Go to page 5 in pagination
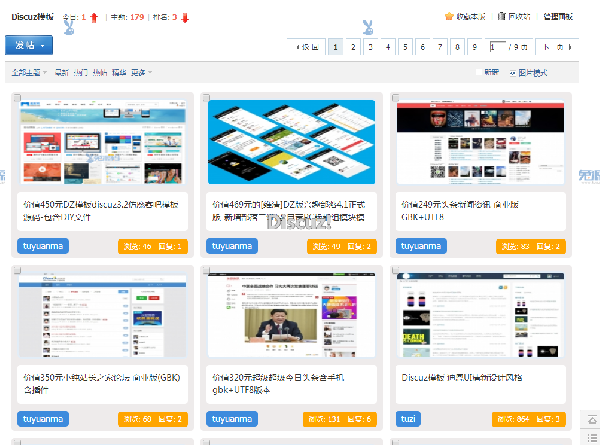This screenshot has height=445, width=600. [x=405, y=47]
